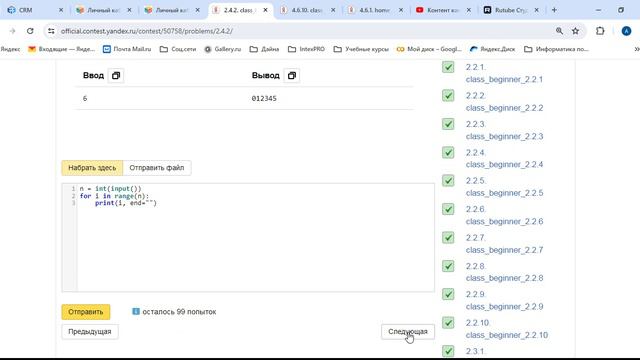640x360 pixels.
Task: Open the Информатика bookmarks folder
Action: coord(556,49)
